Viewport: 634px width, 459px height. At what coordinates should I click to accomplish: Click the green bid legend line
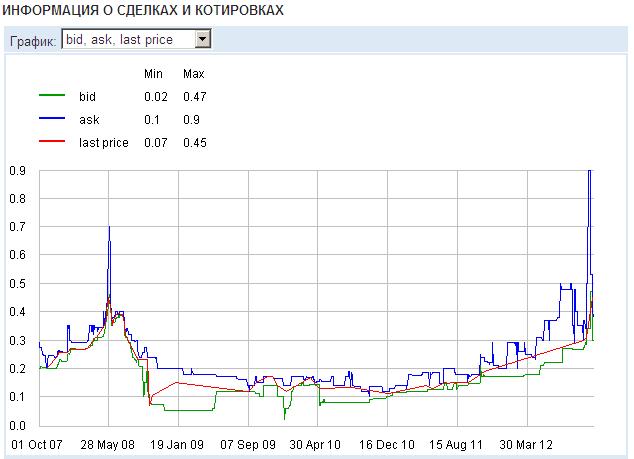tap(52, 95)
